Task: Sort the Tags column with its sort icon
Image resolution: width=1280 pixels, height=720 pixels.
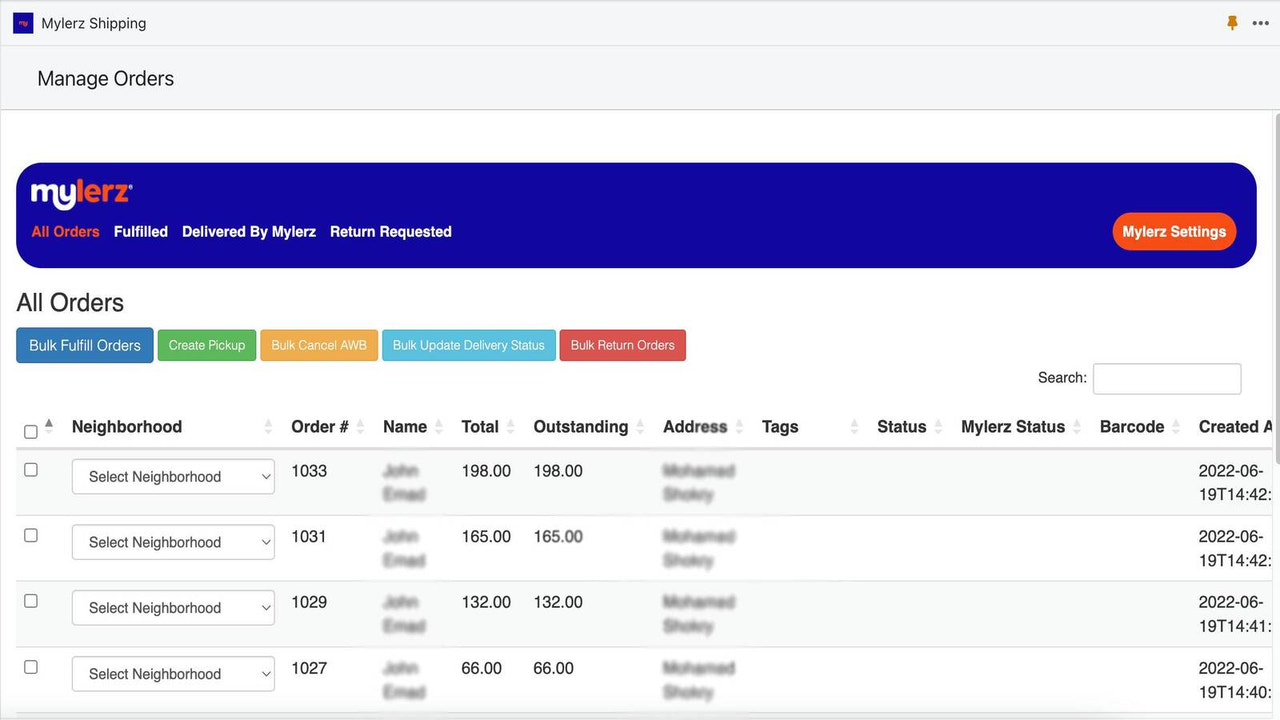Action: click(x=853, y=426)
